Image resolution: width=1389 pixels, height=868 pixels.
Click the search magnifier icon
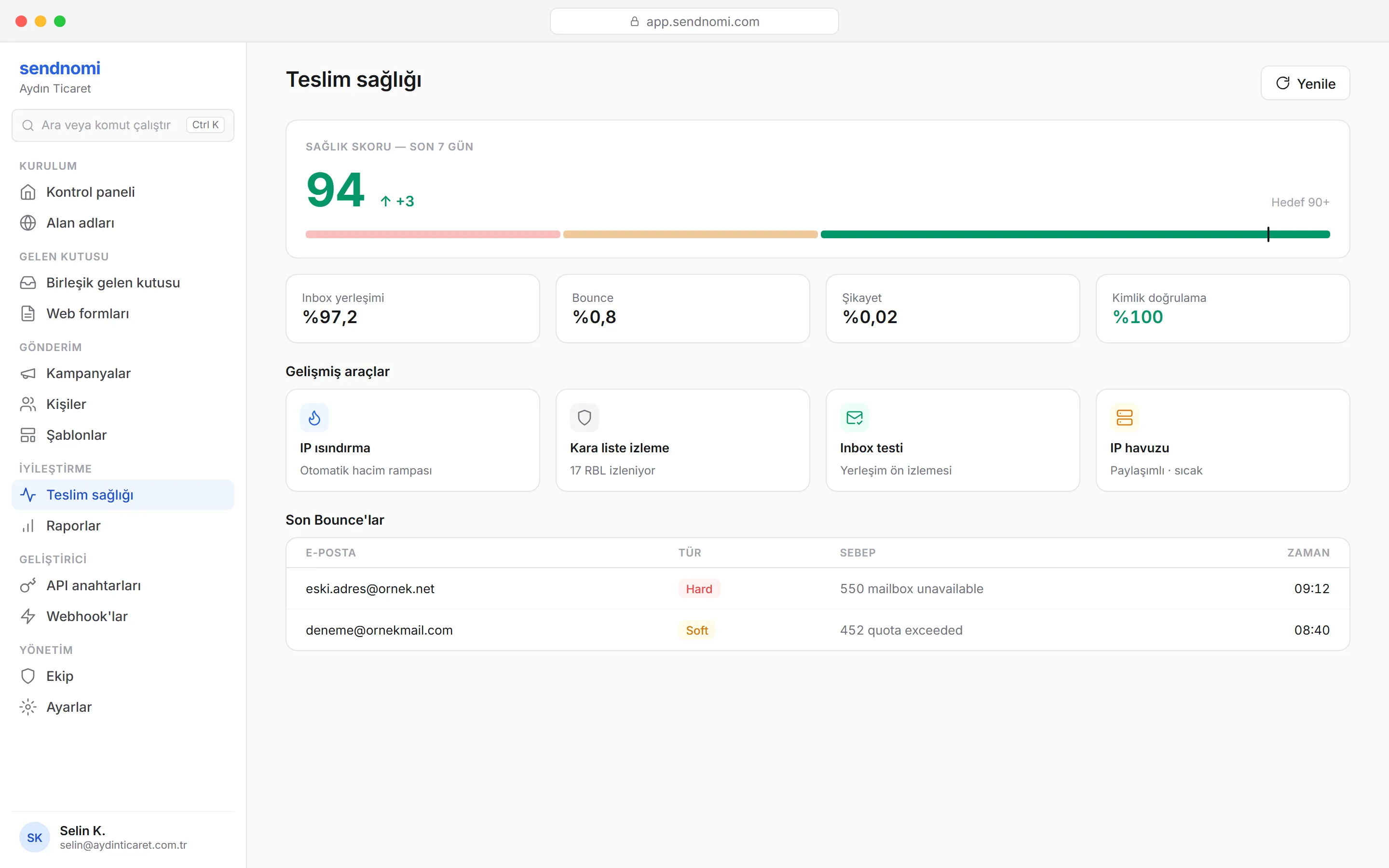pyautogui.click(x=27, y=125)
